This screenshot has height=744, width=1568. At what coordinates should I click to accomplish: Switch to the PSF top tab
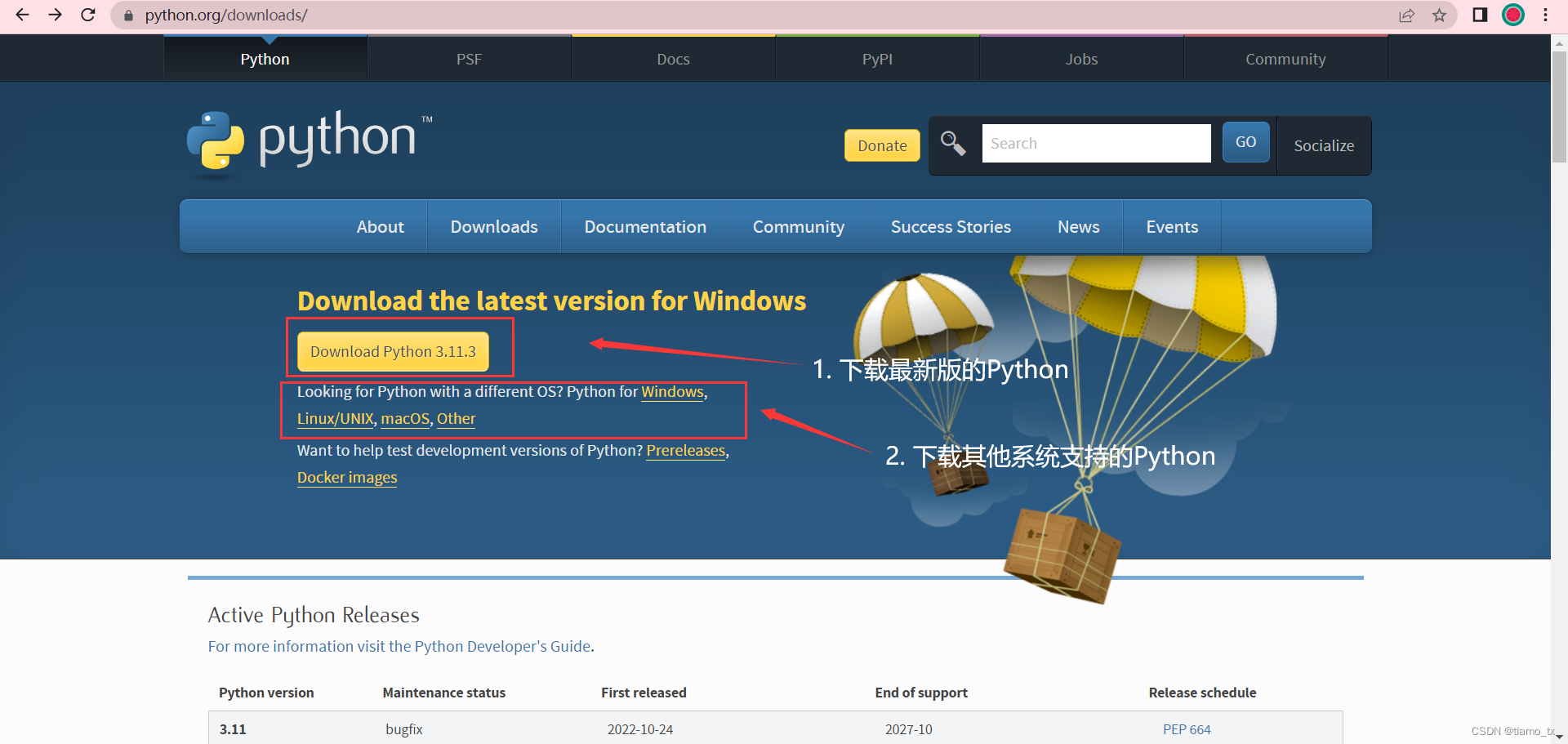tap(469, 59)
